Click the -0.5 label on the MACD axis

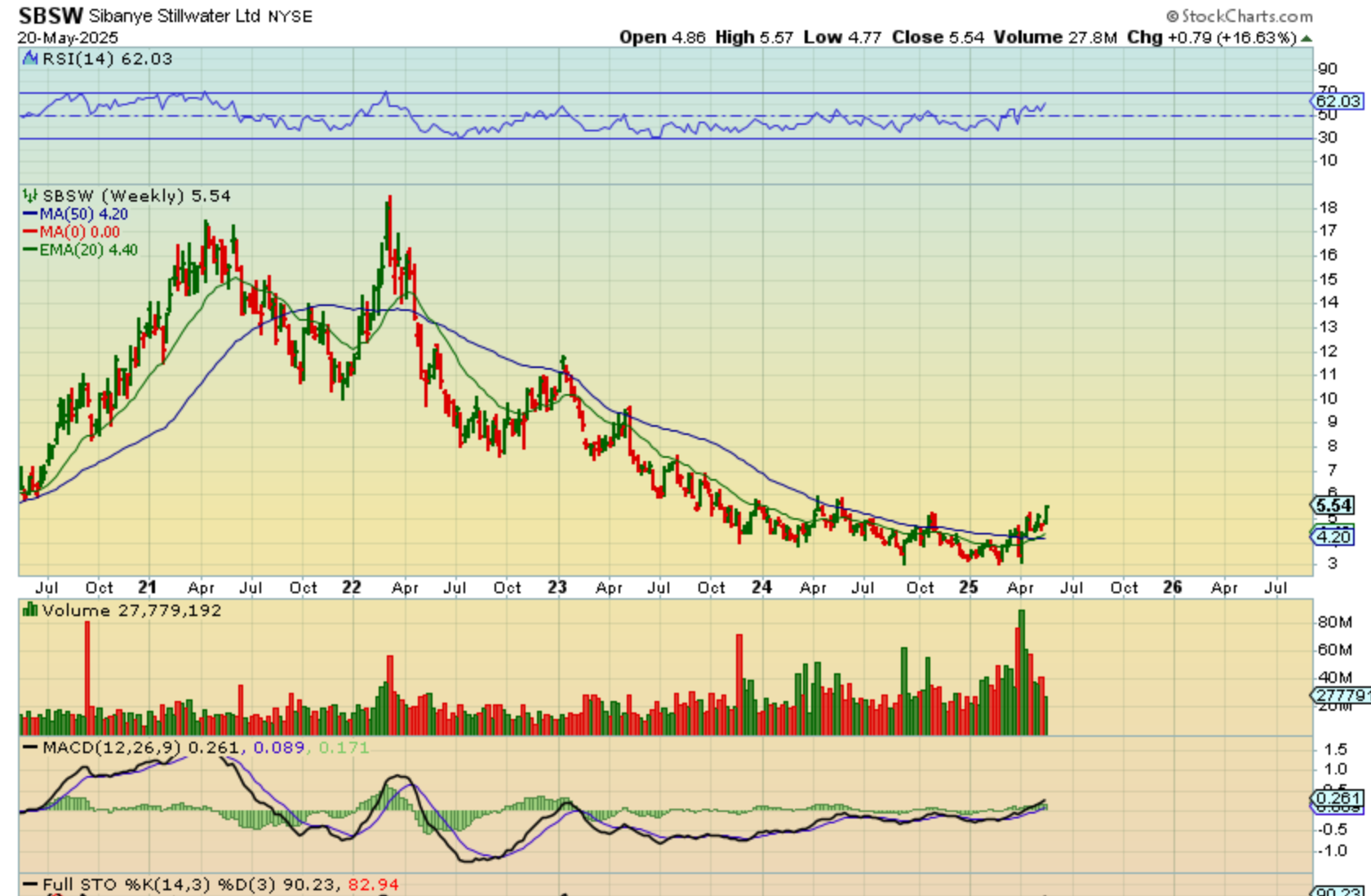[1331, 829]
